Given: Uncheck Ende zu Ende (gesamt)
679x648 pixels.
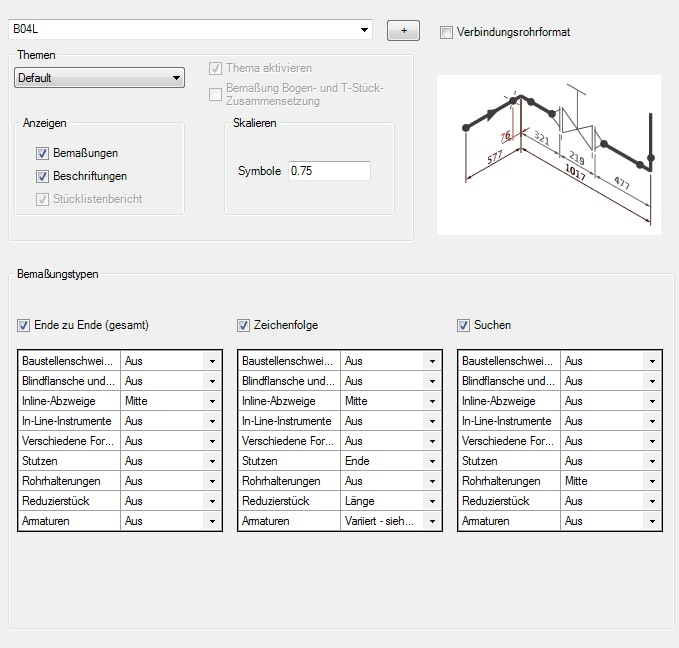Looking at the screenshot, I should 23,325.
